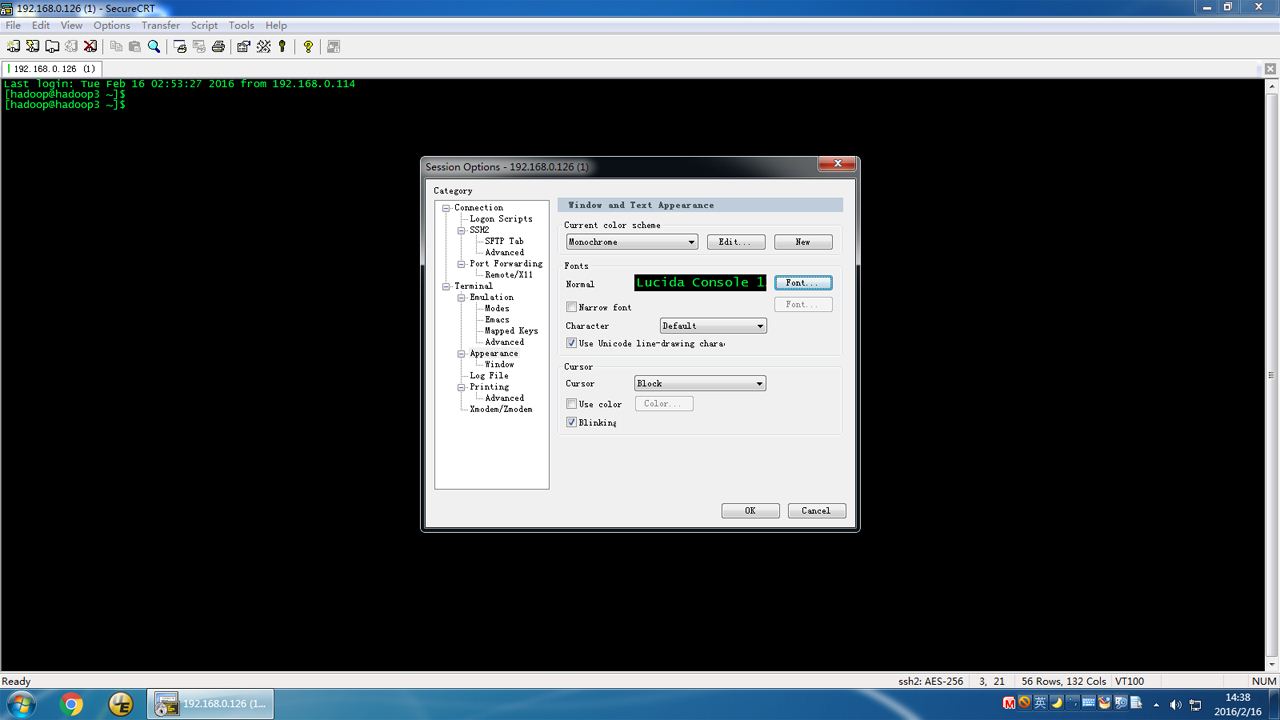Image resolution: width=1280 pixels, height=720 pixels.
Task: Open the Tools menu
Action: tap(242, 25)
